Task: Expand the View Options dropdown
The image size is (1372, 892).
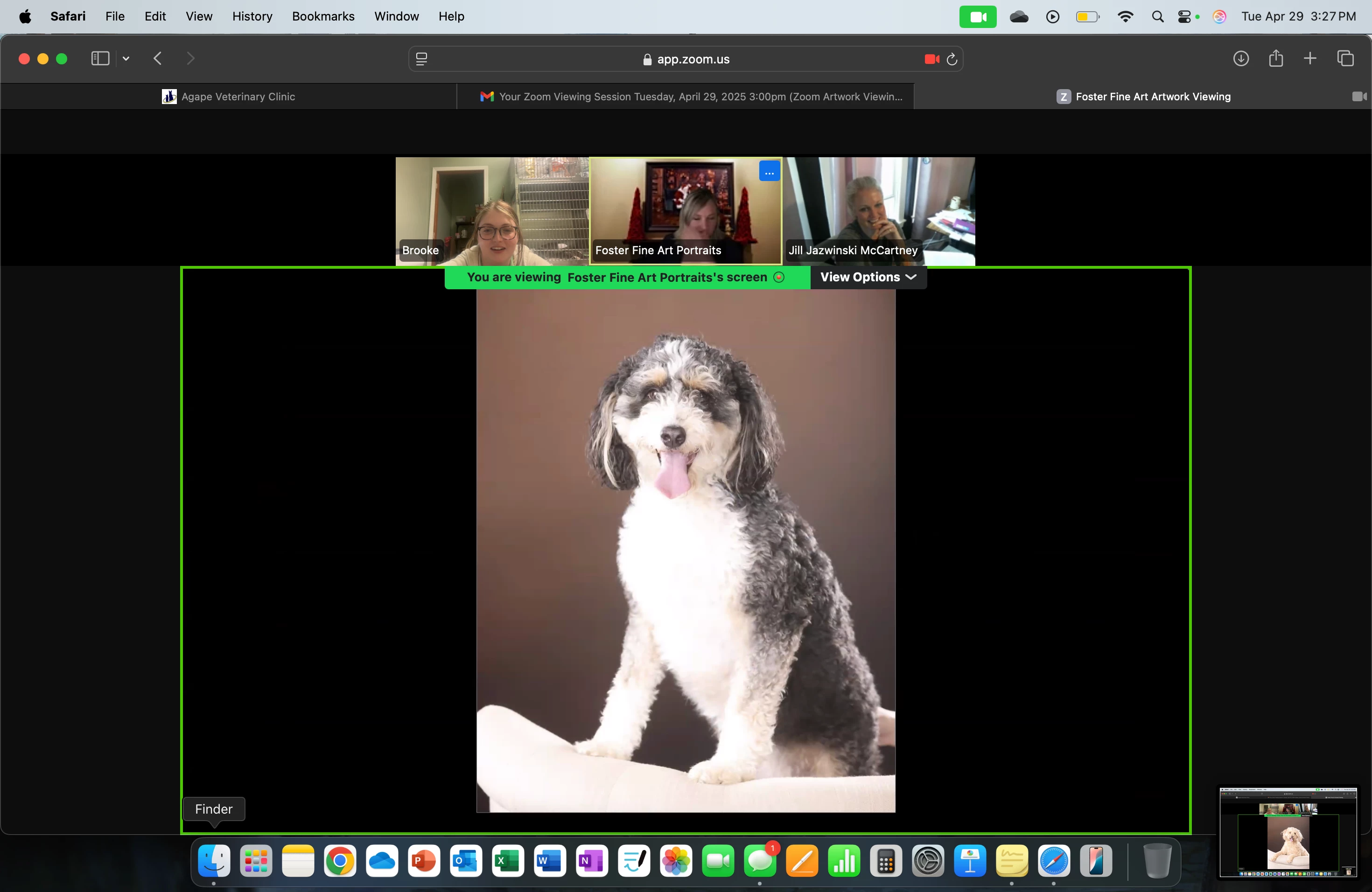Action: [868, 277]
